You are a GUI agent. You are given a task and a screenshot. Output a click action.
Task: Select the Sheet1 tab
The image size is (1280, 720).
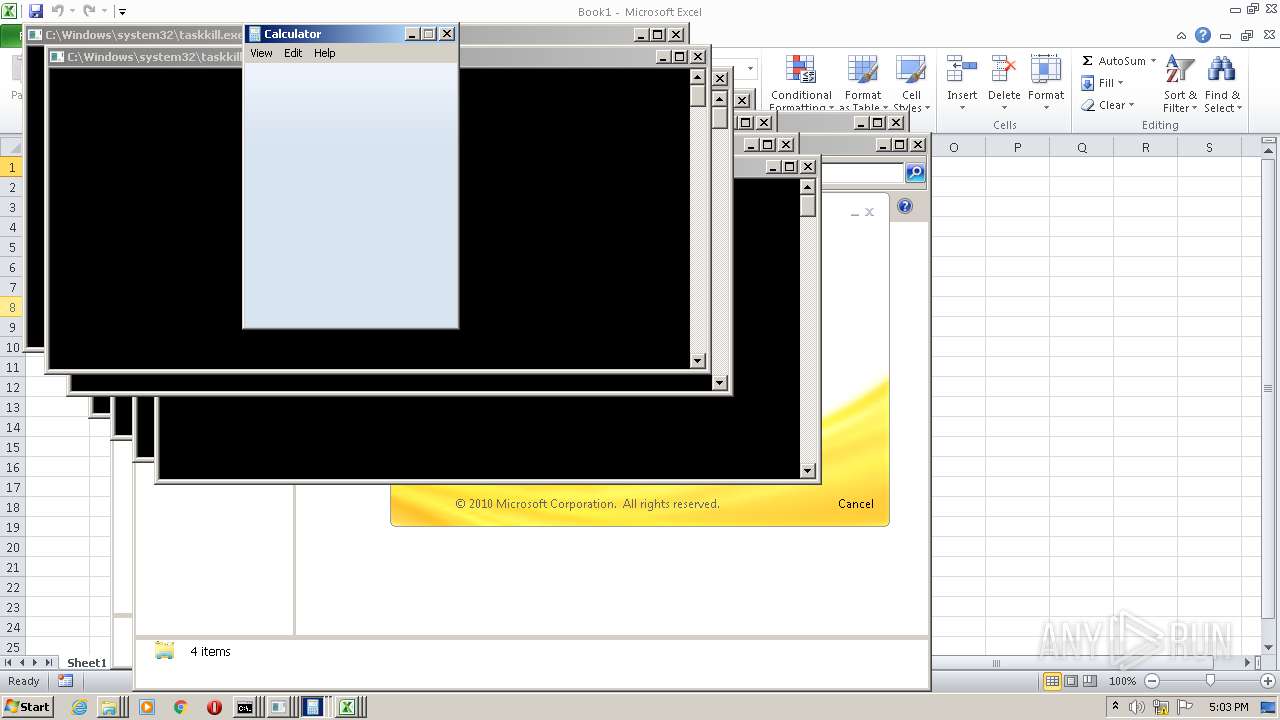(x=86, y=662)
